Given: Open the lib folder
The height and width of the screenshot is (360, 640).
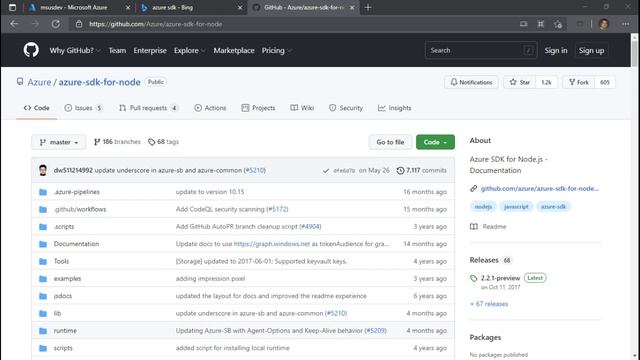Looking at the screenshot, I should [x=57, y=313].
